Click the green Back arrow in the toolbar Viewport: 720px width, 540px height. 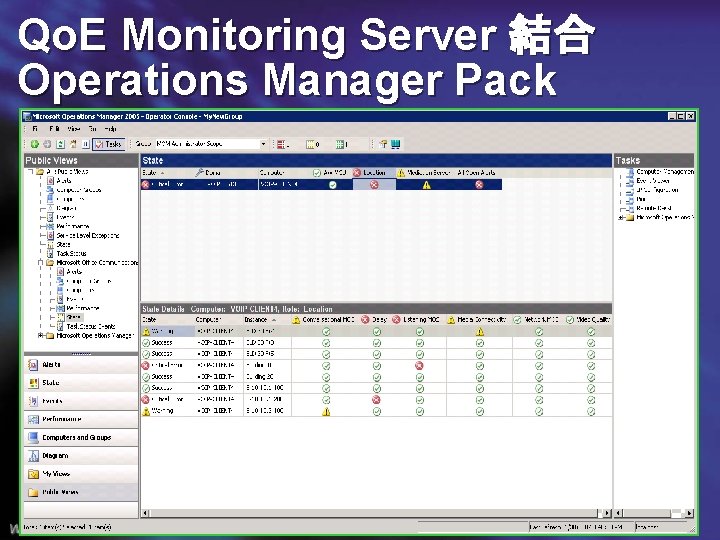[34, 144]
